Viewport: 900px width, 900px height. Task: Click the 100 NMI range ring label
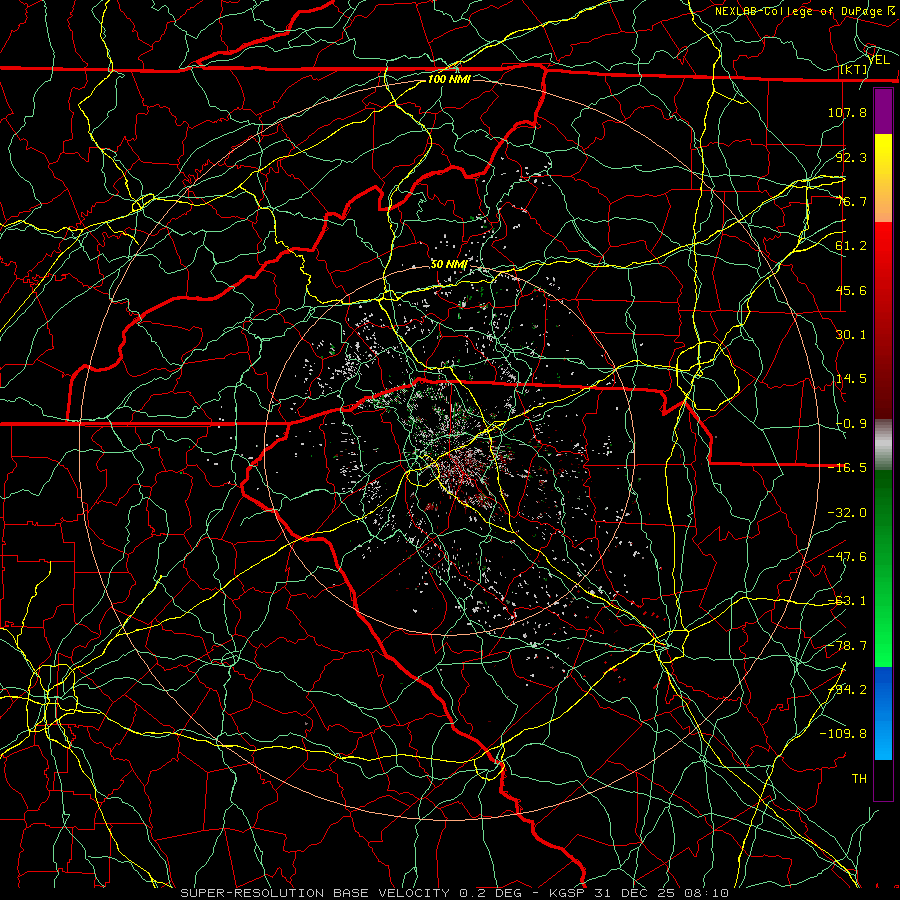(449, 79)
